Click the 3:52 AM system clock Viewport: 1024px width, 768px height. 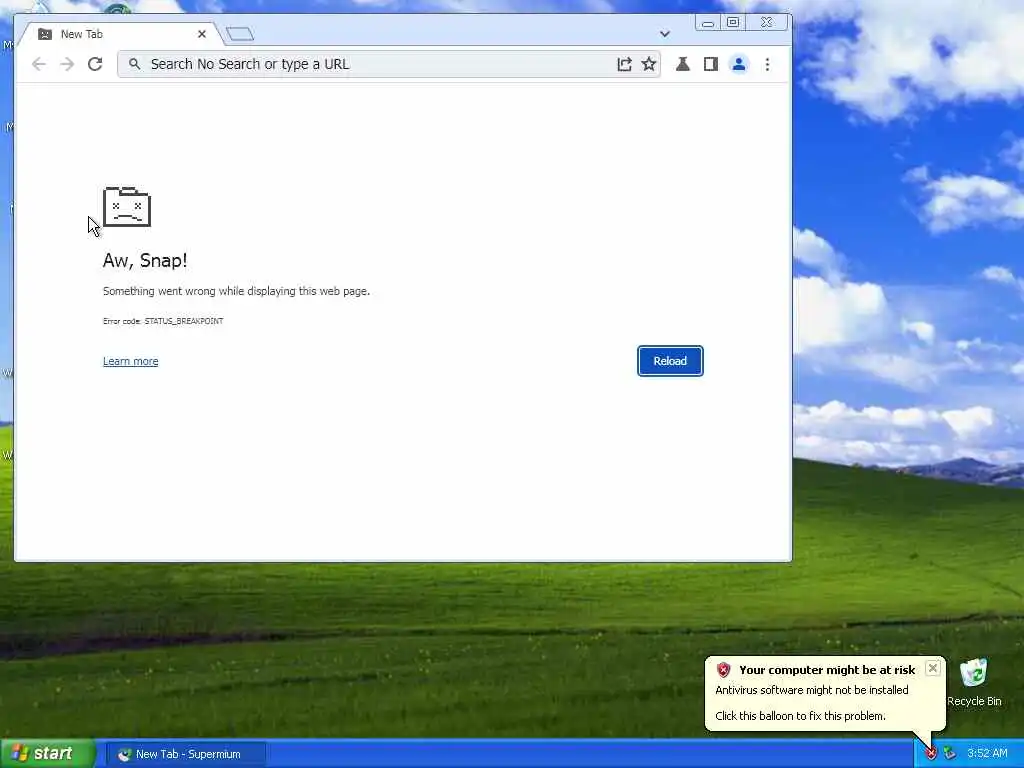pos(987,754)
